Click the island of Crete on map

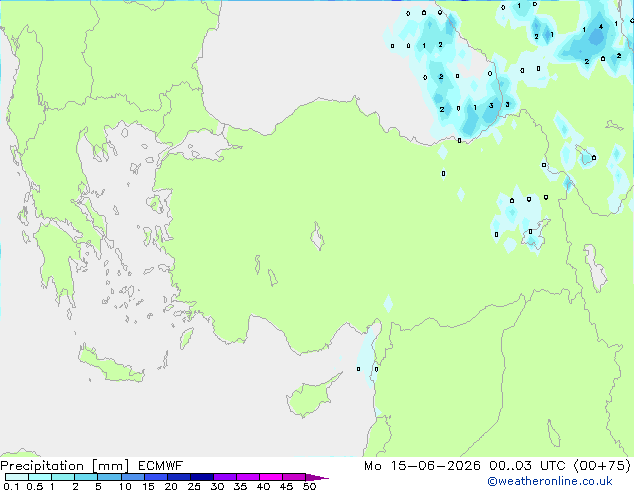[109, 365]
